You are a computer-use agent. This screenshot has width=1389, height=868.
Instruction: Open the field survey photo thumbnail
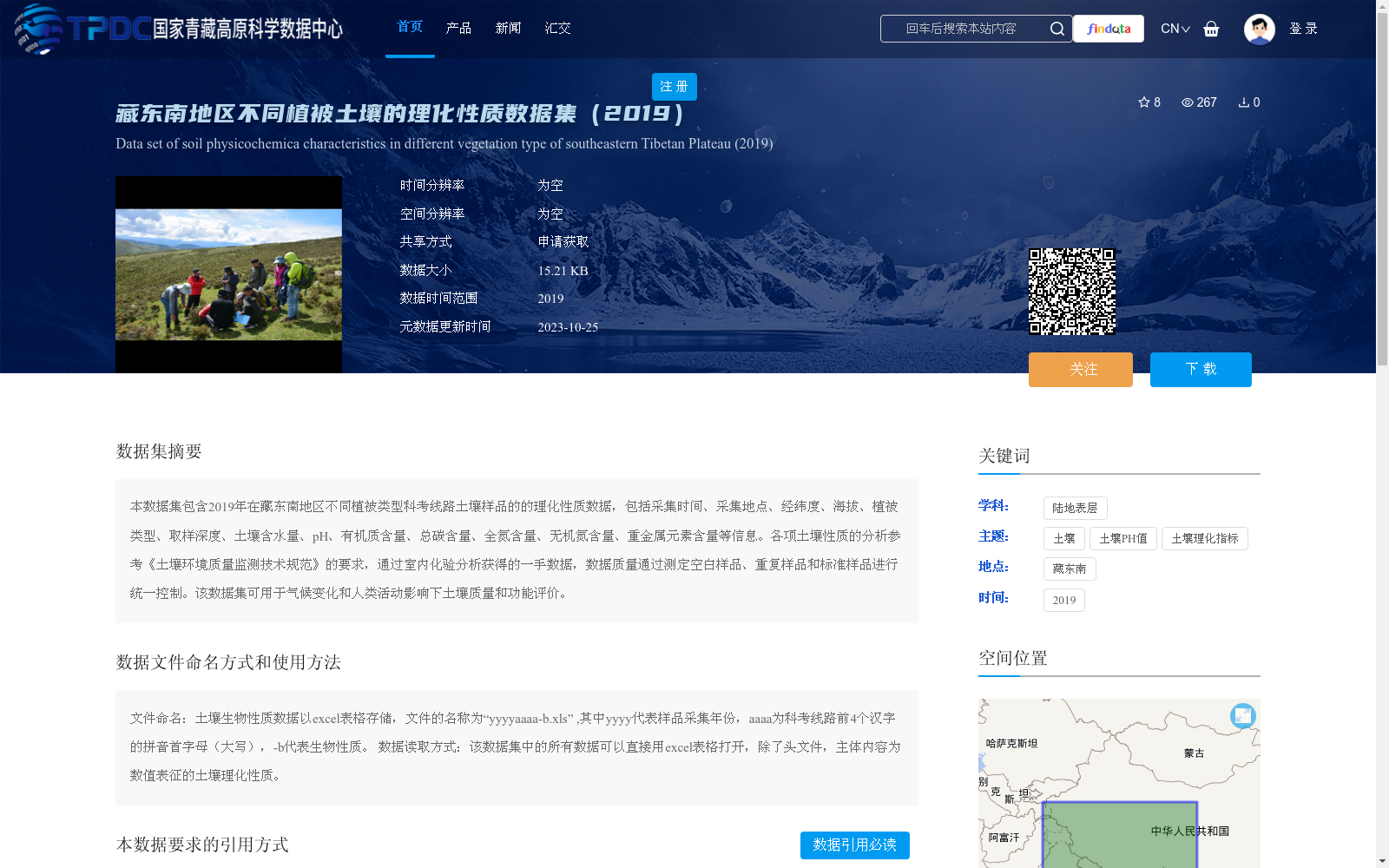coord(228,275)
